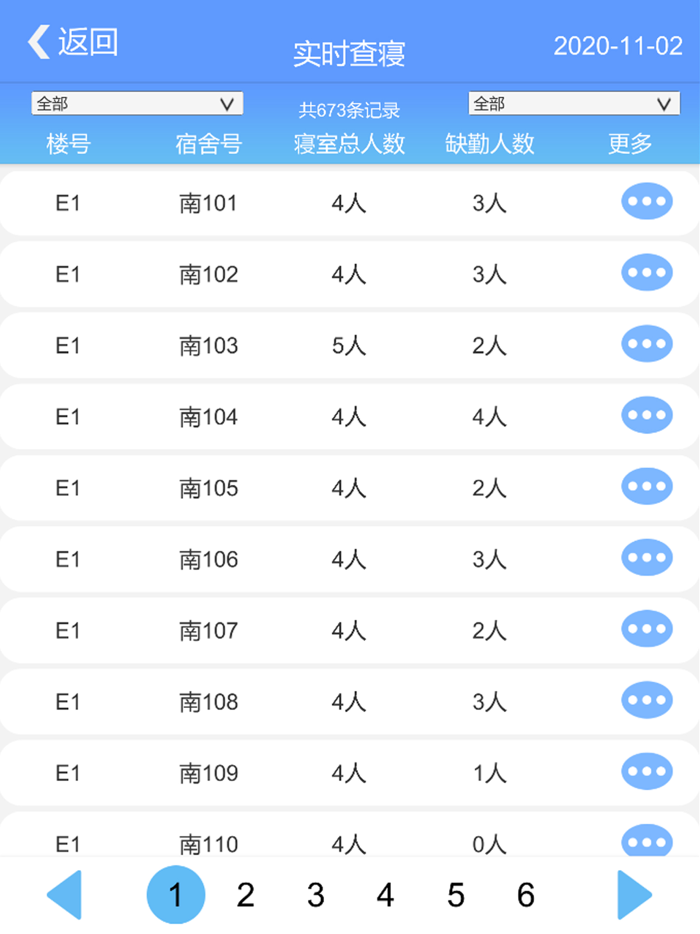This screenshot has width=700, height=934.
Task: Click the ellipsis icon for 南110
Action: 646,844
